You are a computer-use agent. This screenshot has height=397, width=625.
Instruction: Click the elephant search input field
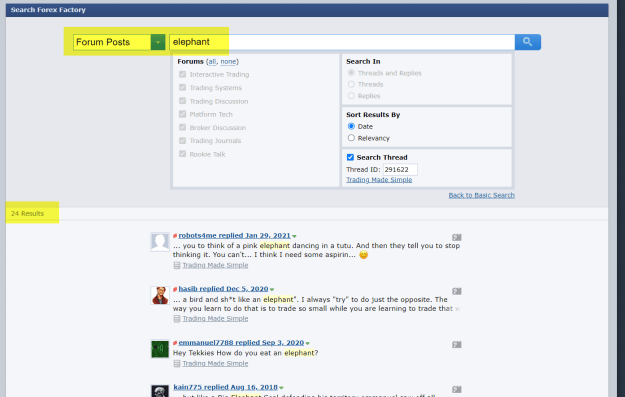342,42
